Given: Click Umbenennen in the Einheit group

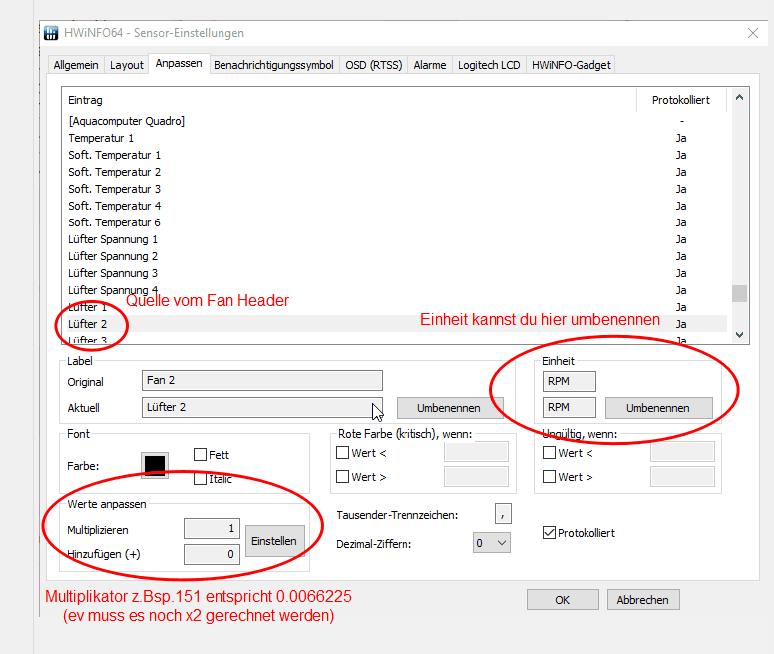Looking at the screenshot, I should tap(658, 408).
